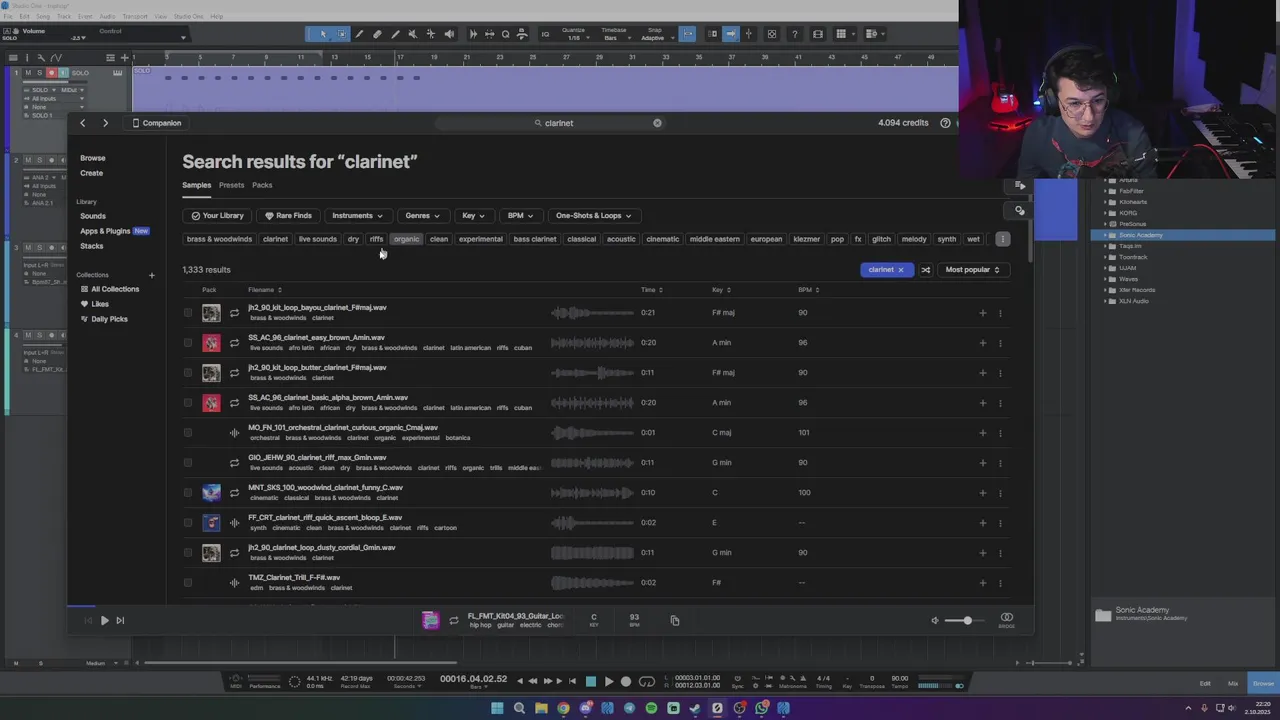Add a new collection with the plus icon
Screen dimensions: 1280x720
[152, 275]
